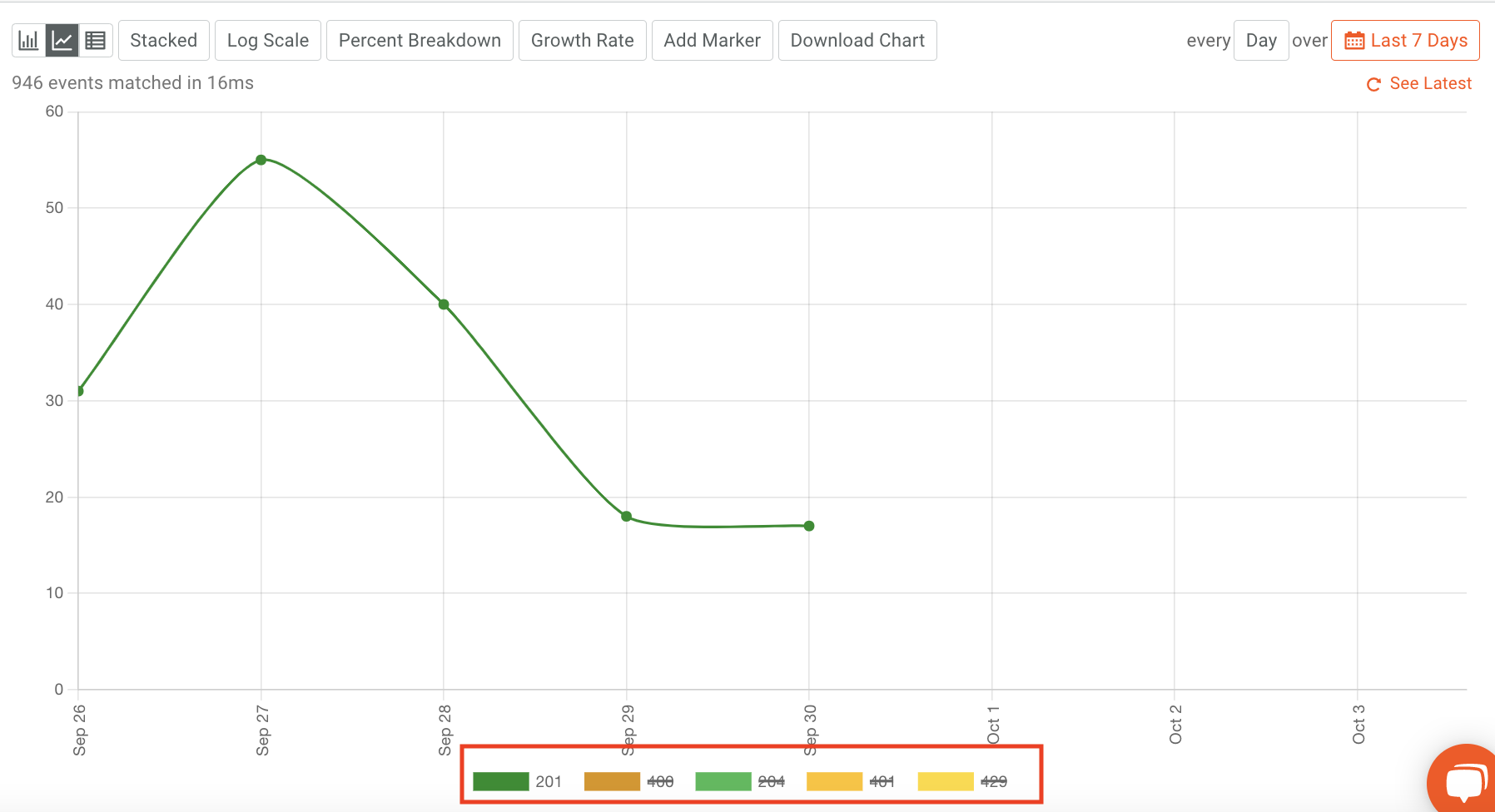
Task: Select the line chart view icon
Action: click(x=62, y=39)
